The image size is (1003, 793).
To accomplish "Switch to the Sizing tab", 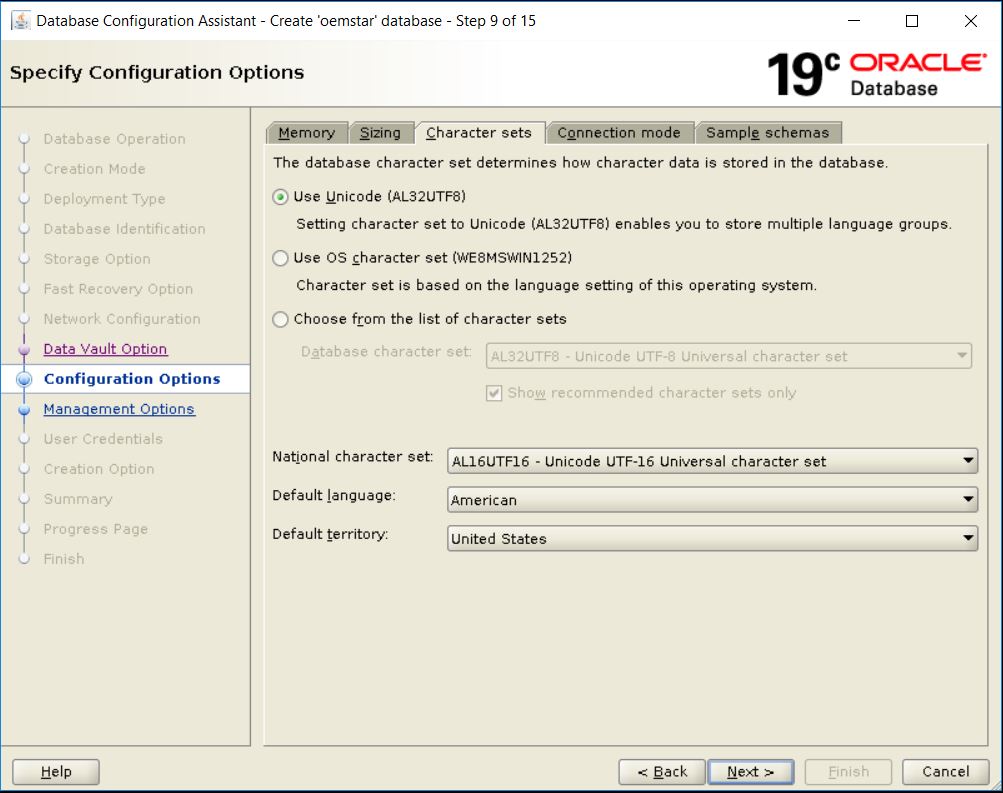I will [x=380, y=132].
